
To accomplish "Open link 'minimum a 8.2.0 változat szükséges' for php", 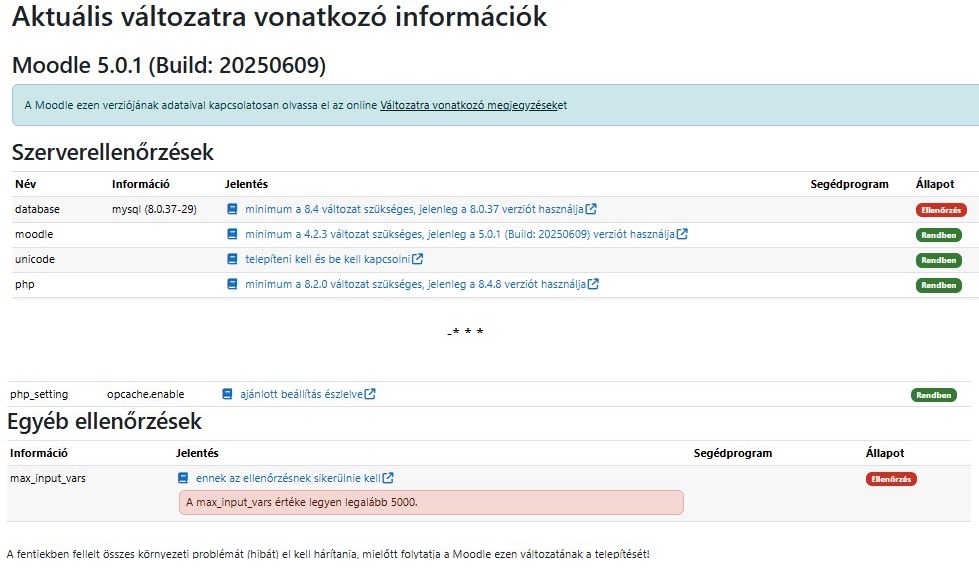I will click(415, 284).
